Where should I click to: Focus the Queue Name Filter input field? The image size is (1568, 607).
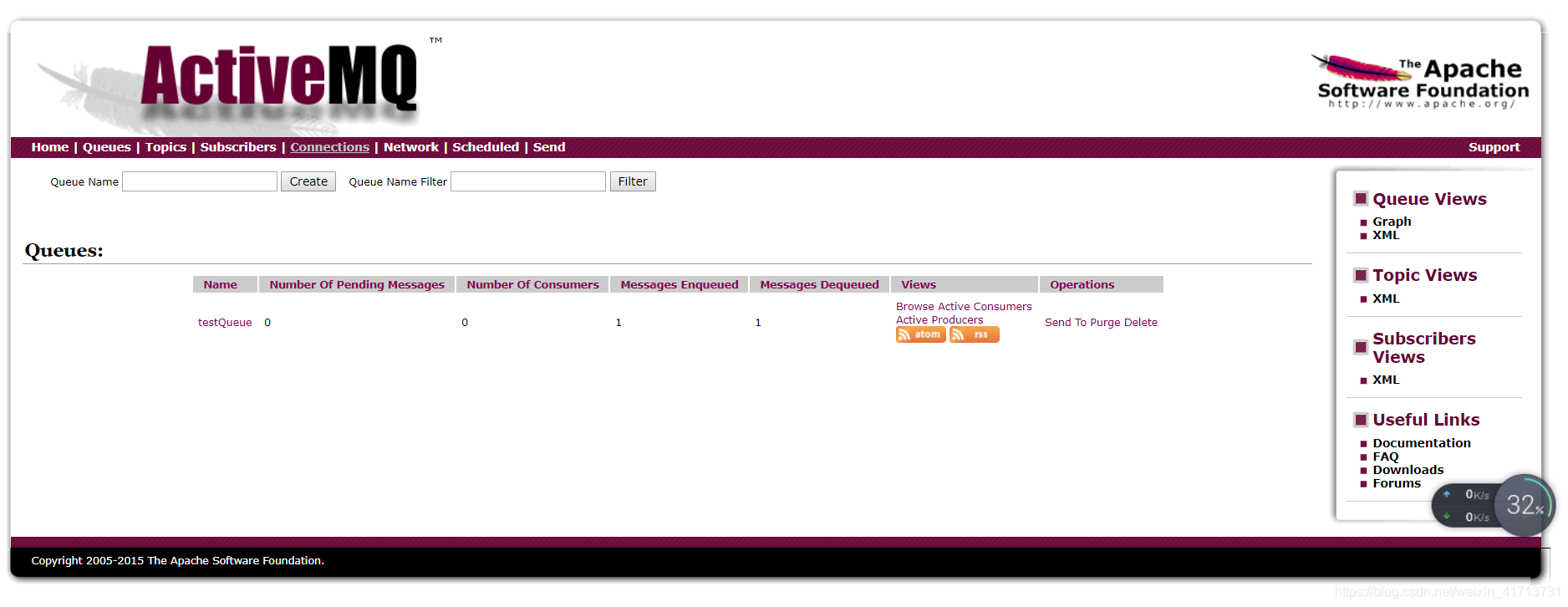tap(528, 181)
